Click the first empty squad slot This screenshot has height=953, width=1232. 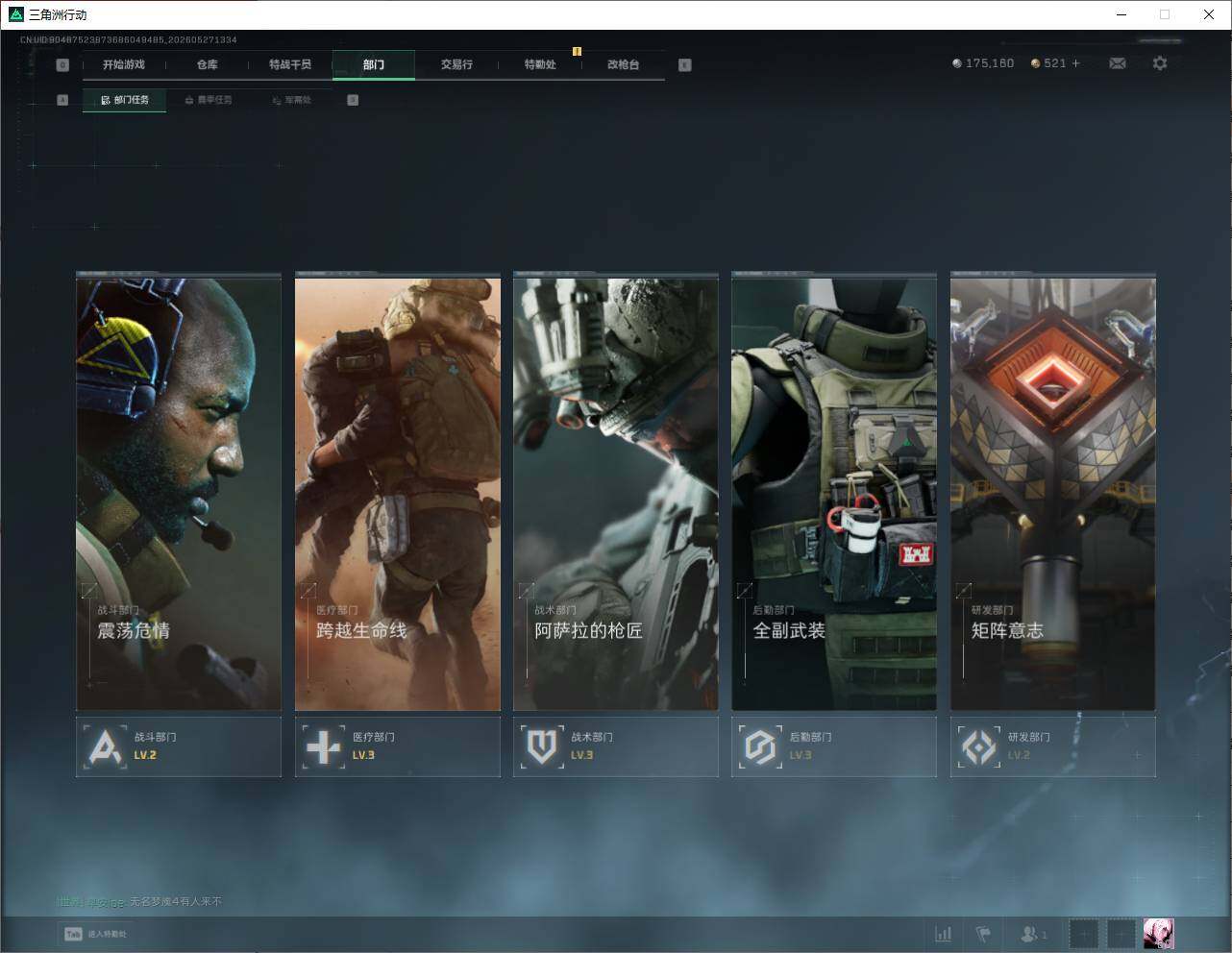pyautogui.click(x=1083, y=934)
